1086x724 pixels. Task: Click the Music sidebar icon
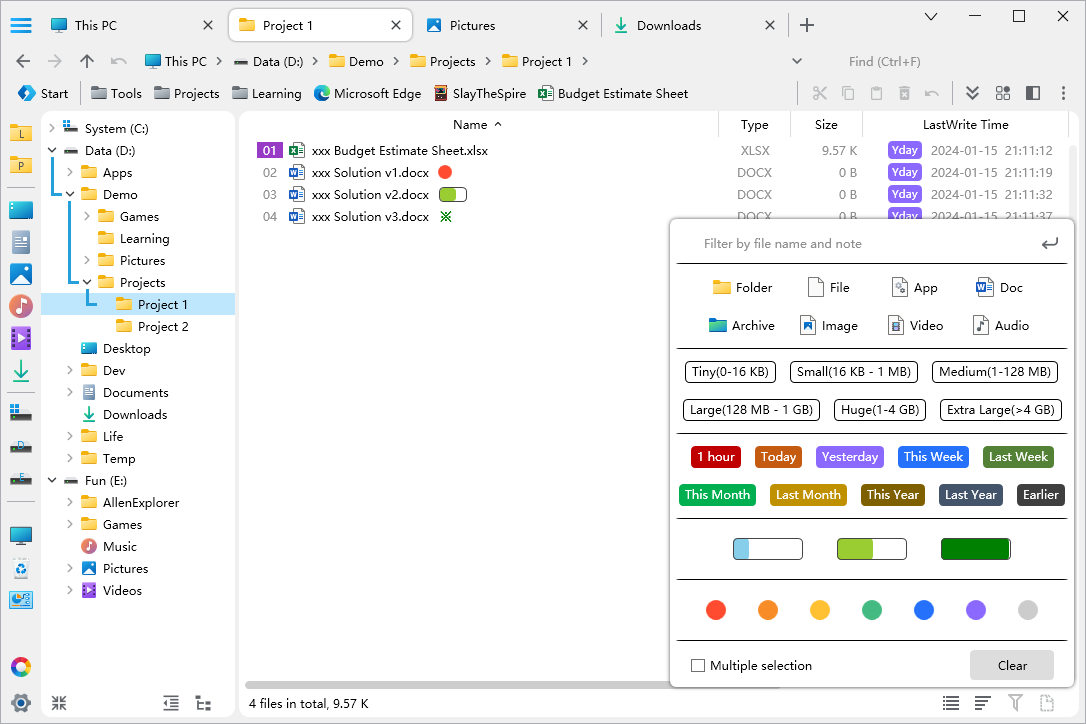[21, 306]
